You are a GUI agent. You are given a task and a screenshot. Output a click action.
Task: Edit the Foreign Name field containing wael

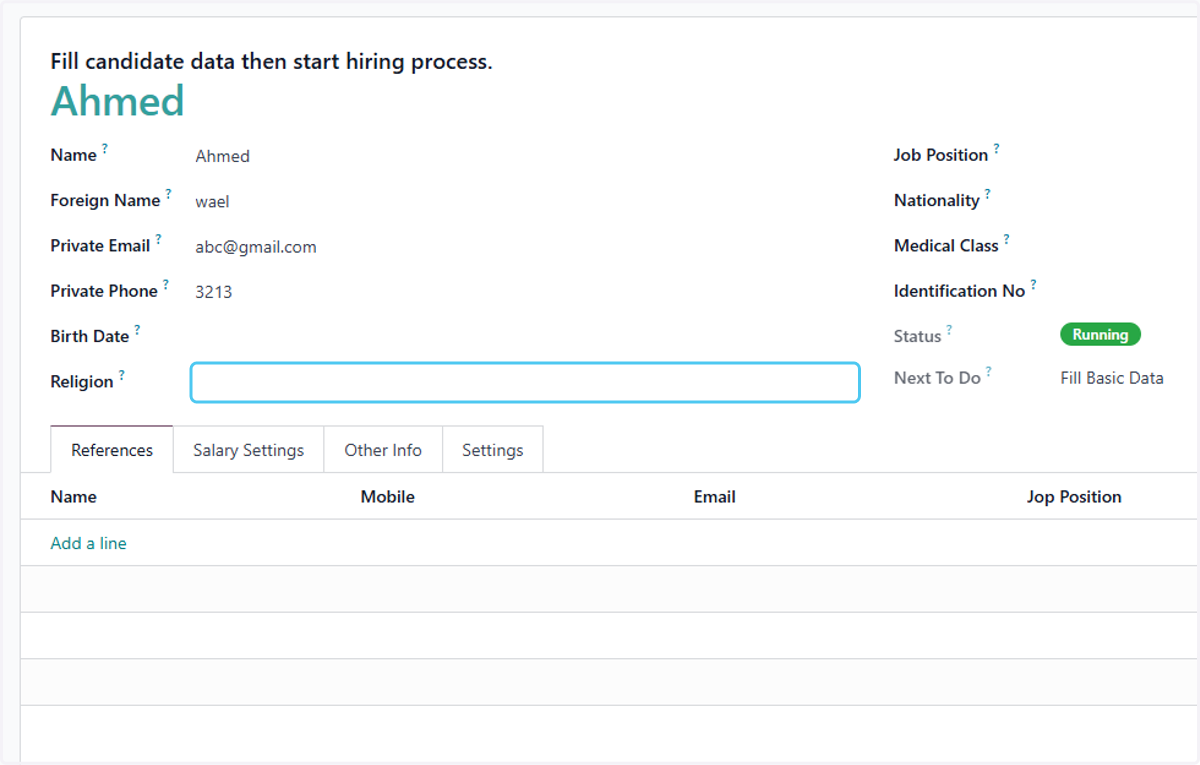pos(525,201)
